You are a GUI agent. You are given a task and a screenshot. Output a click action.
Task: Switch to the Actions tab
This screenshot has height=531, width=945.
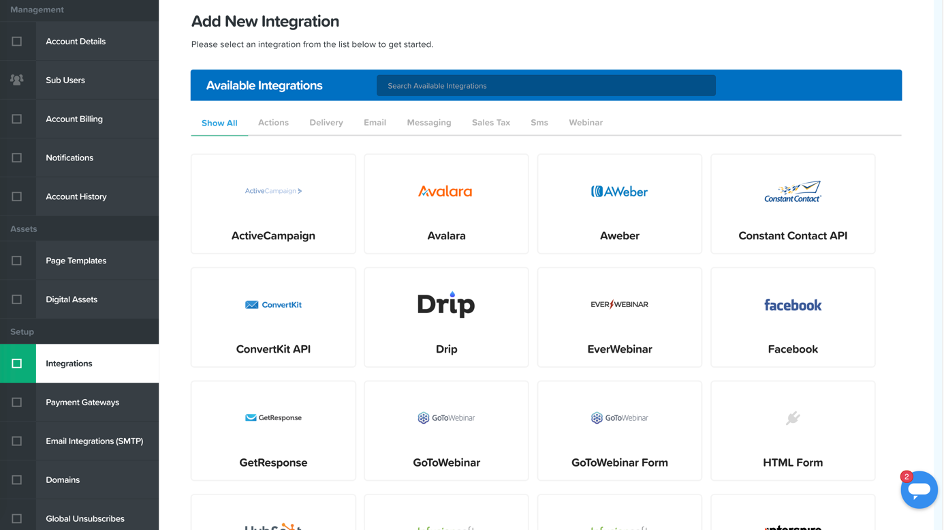pos(273,122)
